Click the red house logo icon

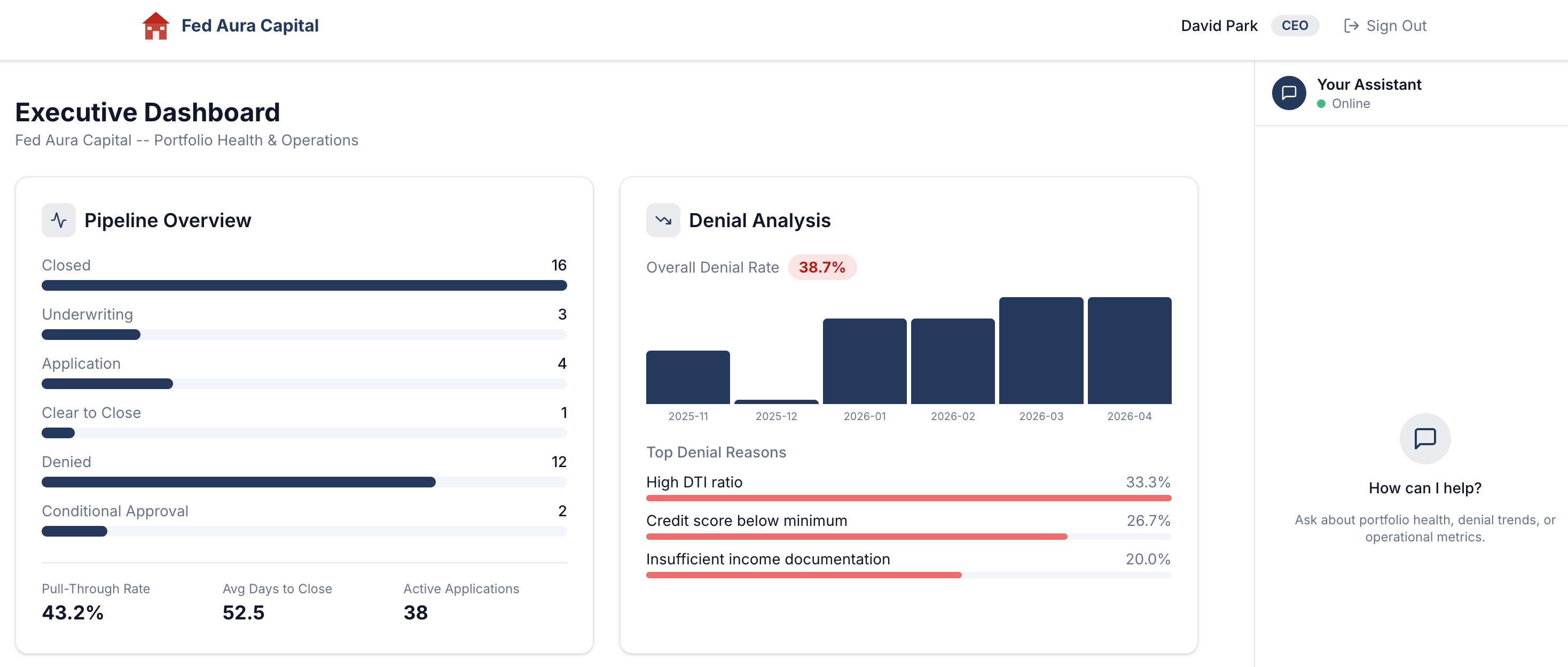click(x=155, y=26)
